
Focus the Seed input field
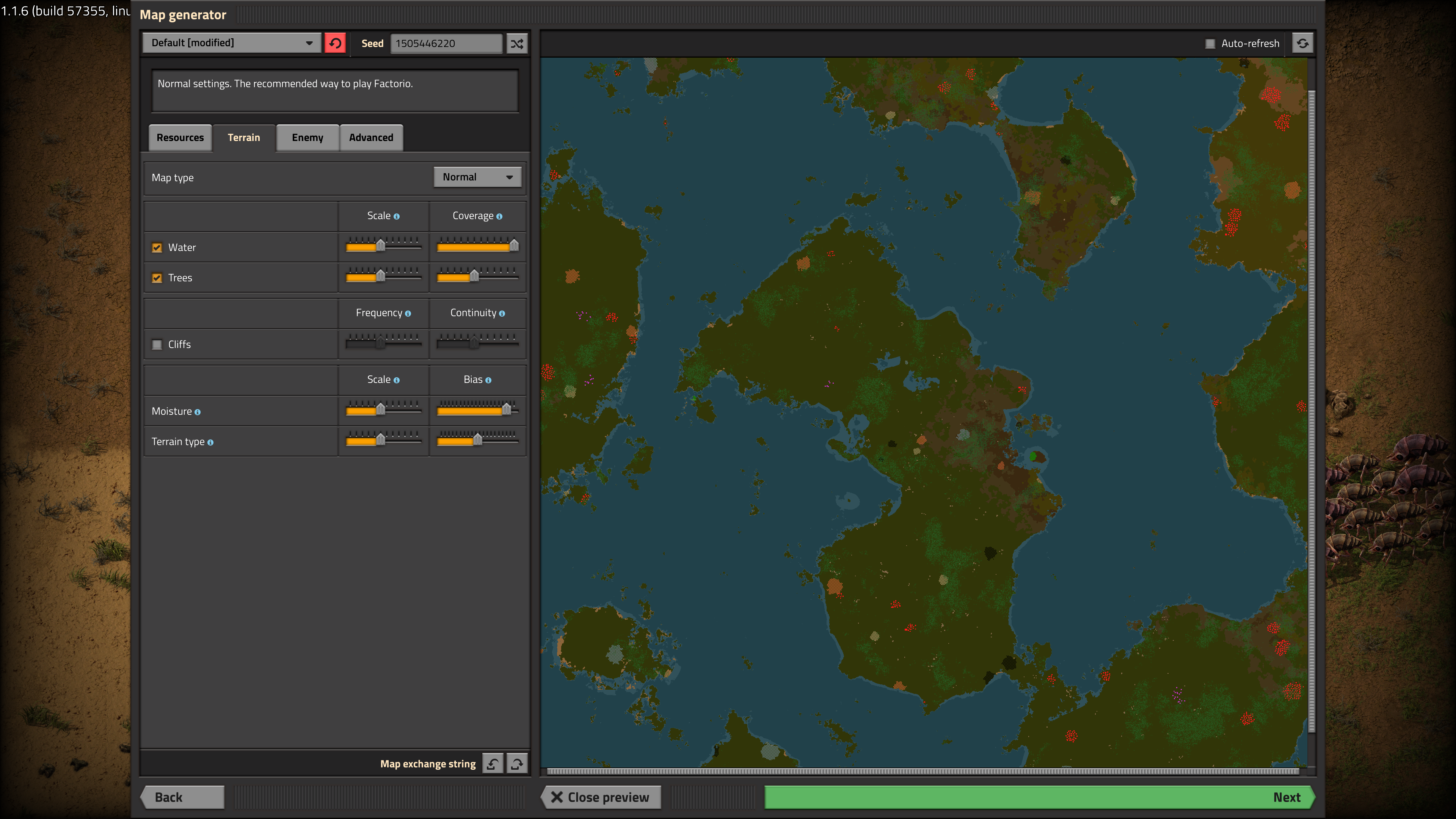[x=446, y=44]
